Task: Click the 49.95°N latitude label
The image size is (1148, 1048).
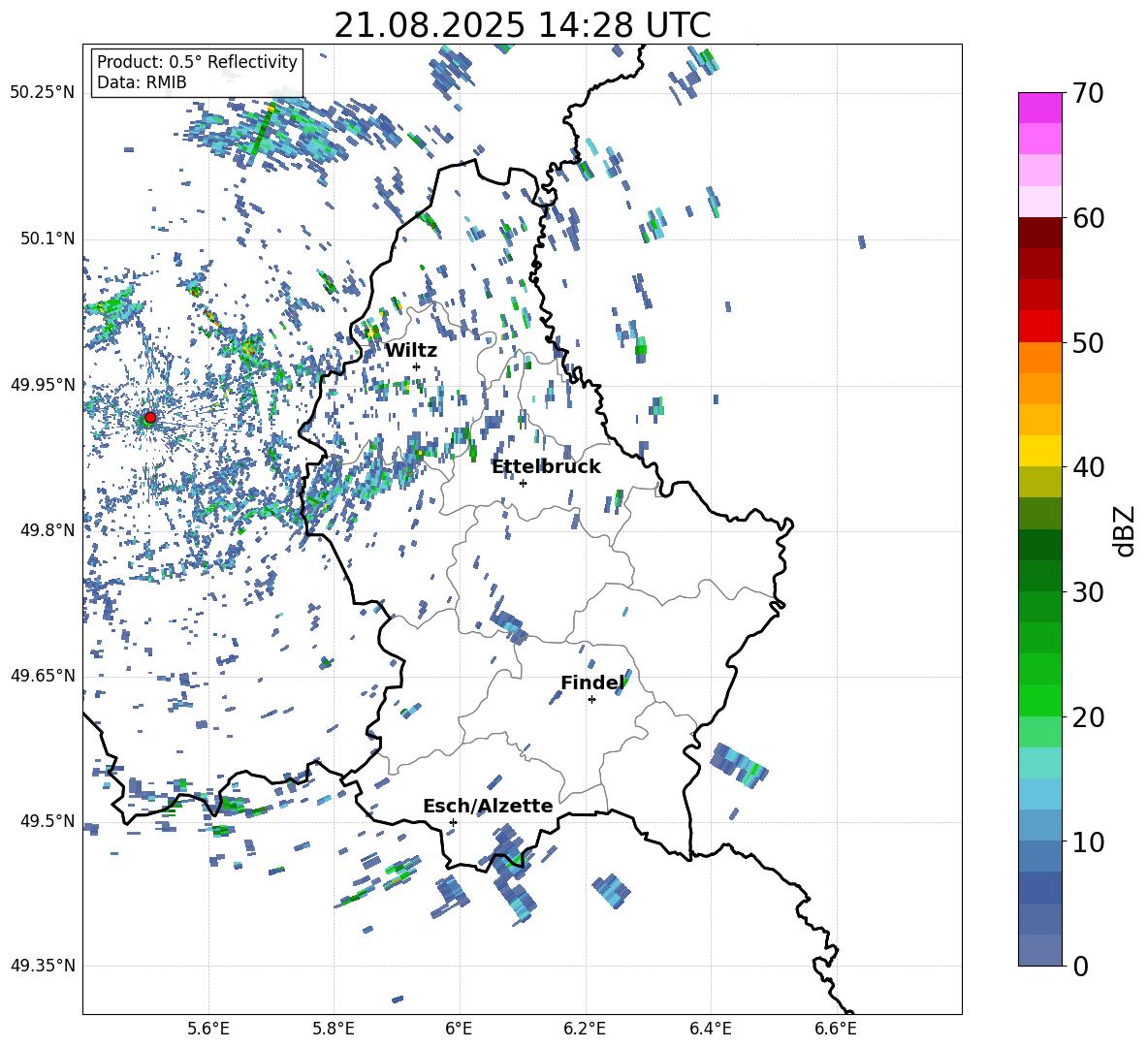Action: [x=43, y=385]
